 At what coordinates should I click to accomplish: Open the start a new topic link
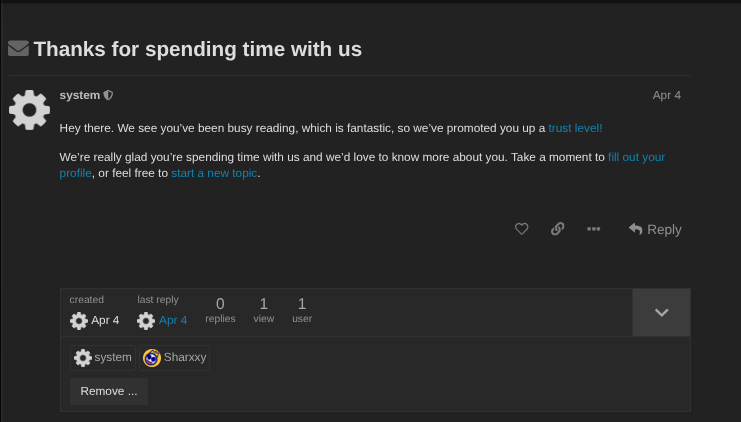coord(214,173)
